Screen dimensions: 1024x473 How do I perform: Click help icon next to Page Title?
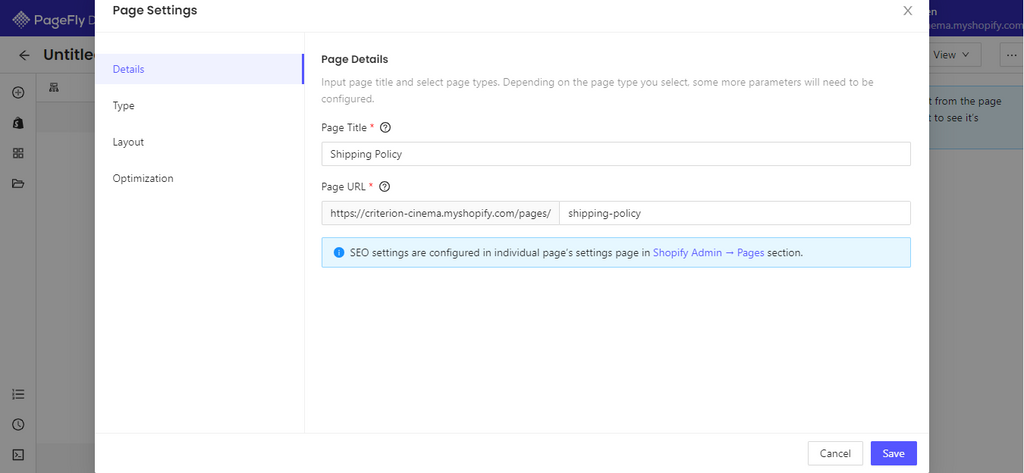(385, 128)
